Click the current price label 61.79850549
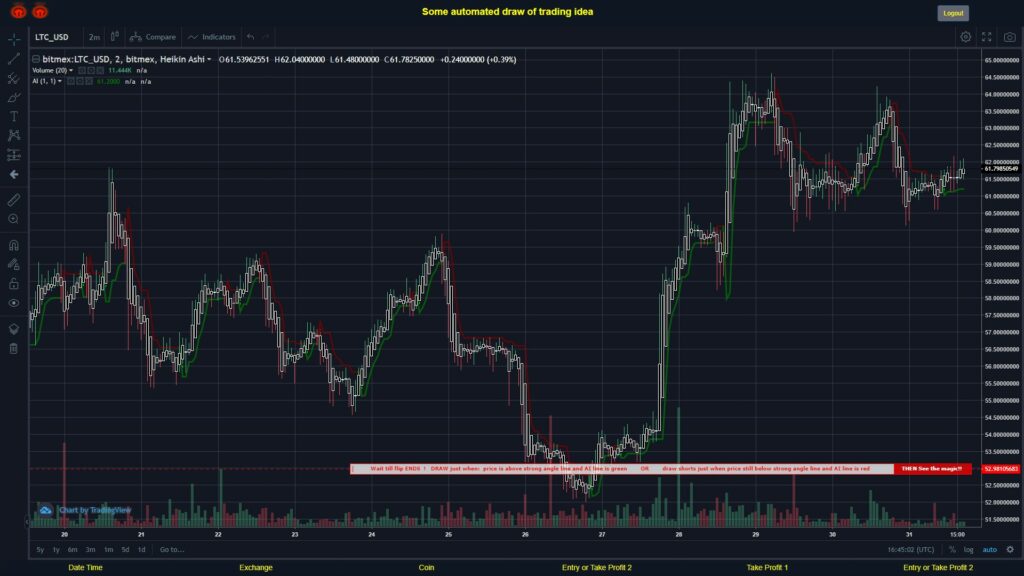Image resolution: width=1024 pixels, height=576 pixels. 1001,168
